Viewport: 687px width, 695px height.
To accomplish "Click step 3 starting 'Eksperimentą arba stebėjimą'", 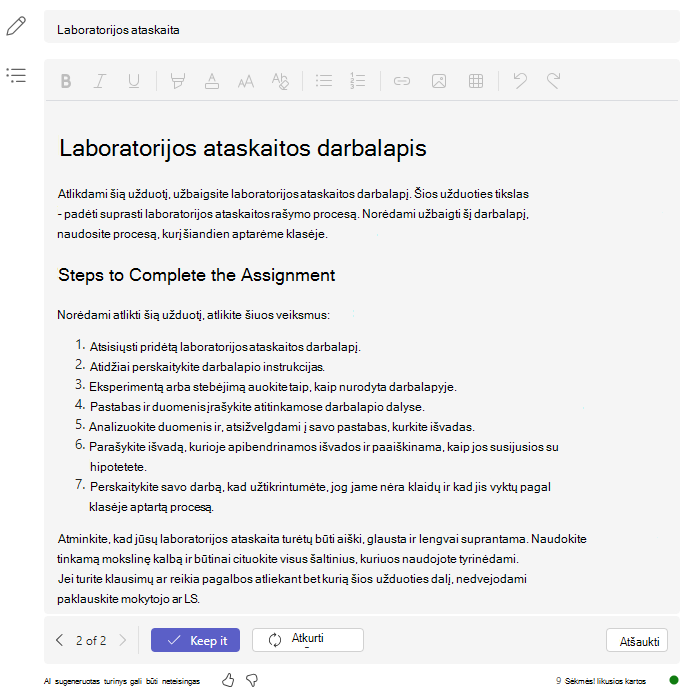I will coord(273,387).
